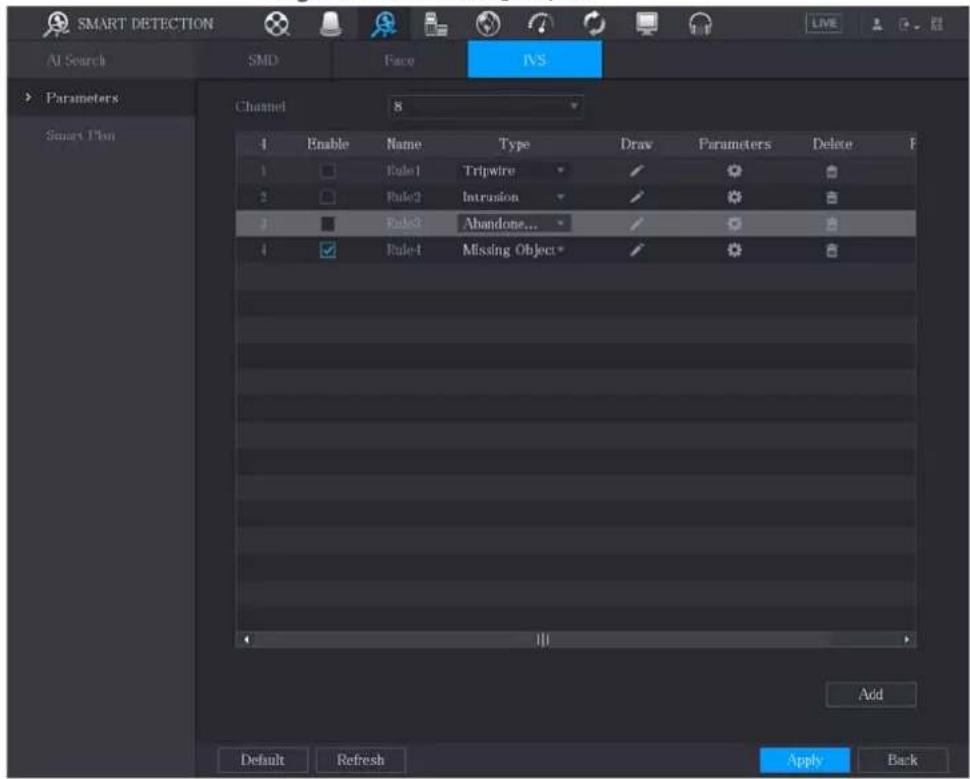Click the Type column header

513,144
